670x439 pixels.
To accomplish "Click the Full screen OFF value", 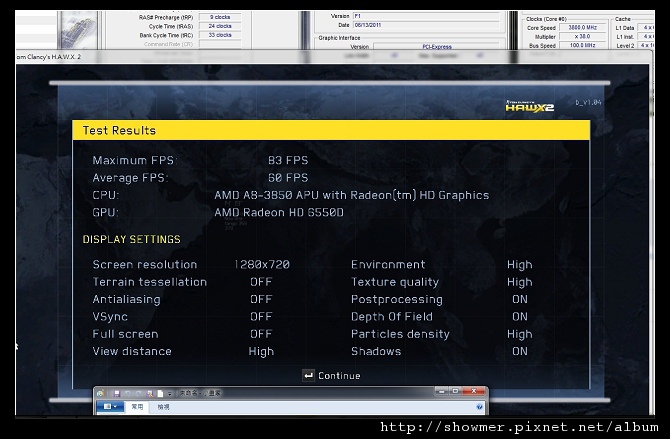I will tap(261, 334).
